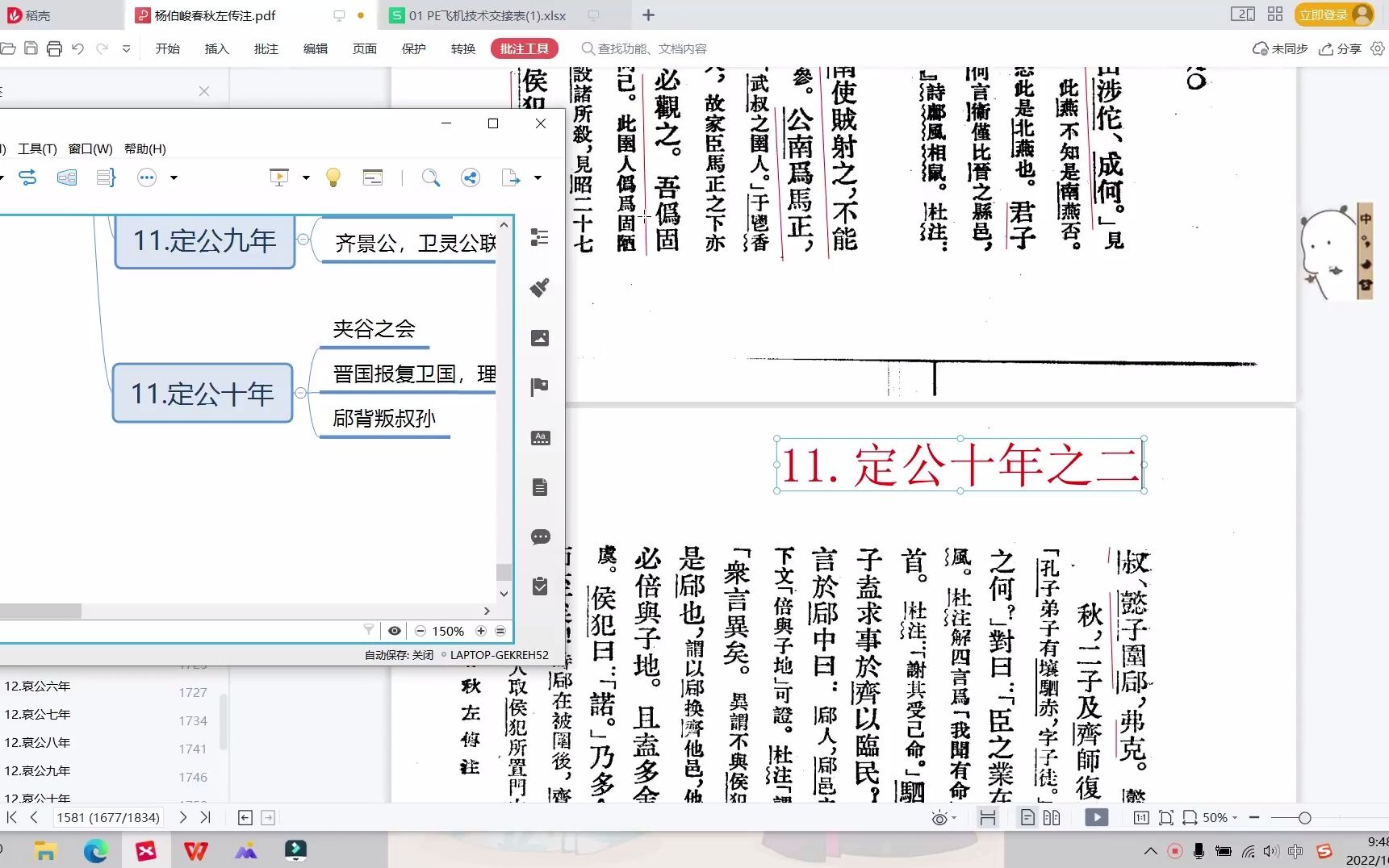1389x868 pixels.
Task: Click the summary bracket icon in XMind toolbar
Action: (106, 177)
